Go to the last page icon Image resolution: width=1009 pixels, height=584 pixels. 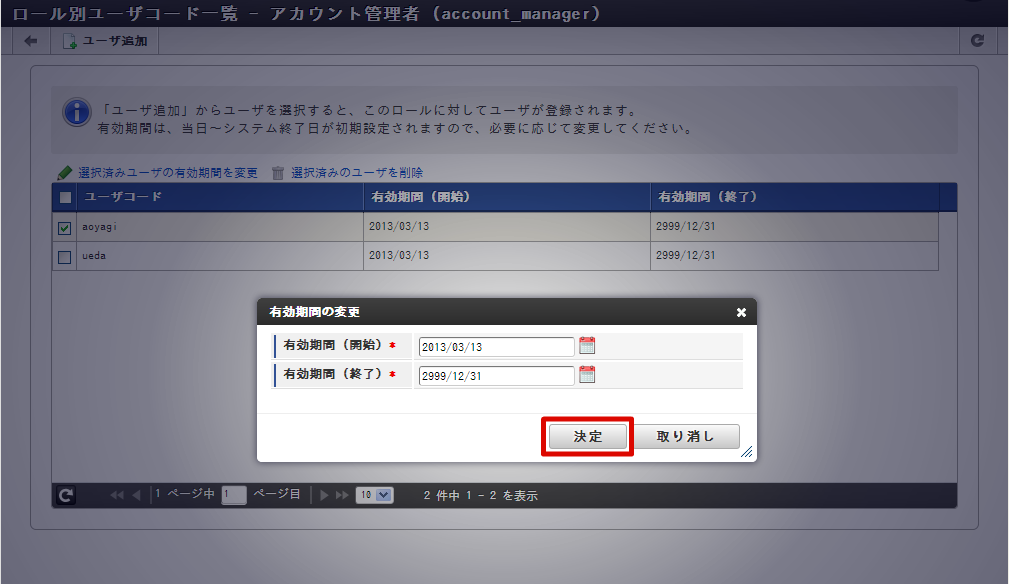pyautogui.click(x=342, y=495)
